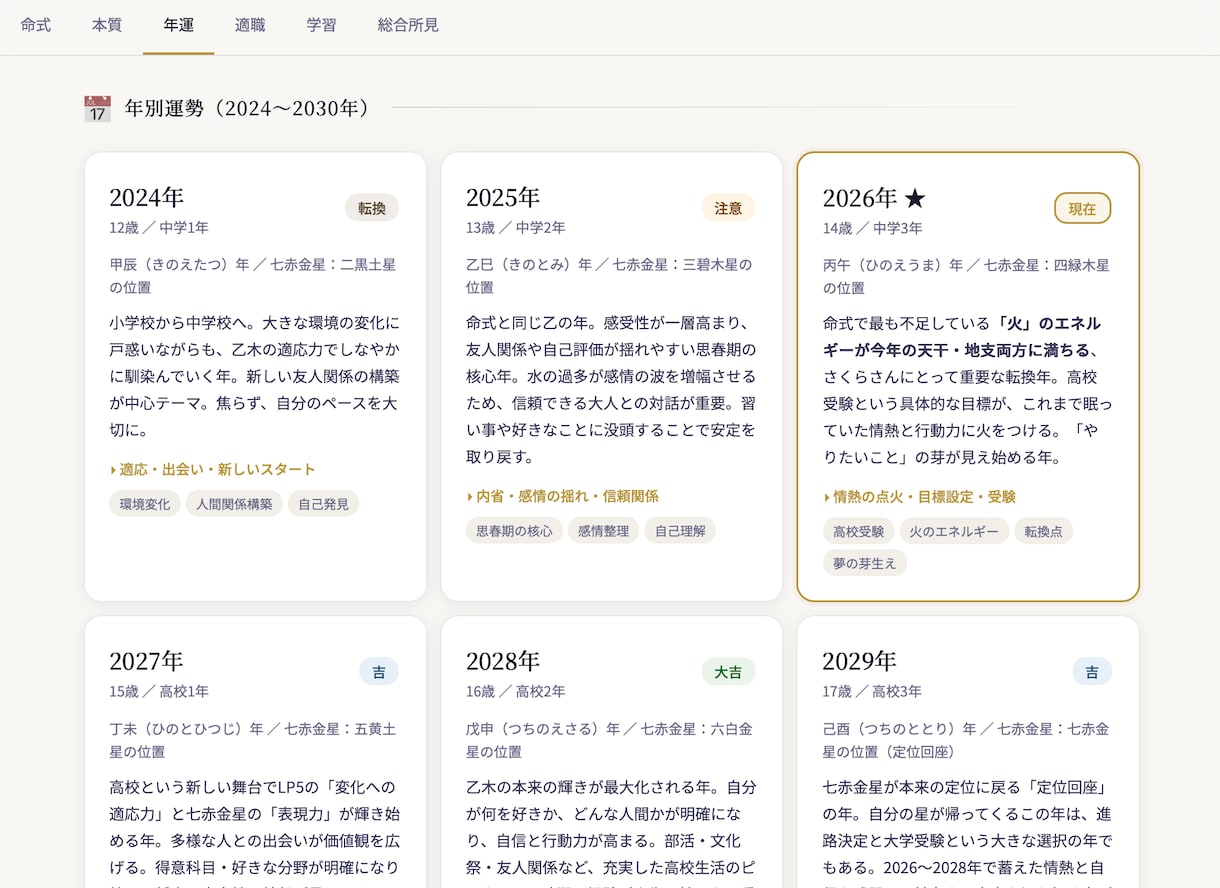Click the 己酉（つちのととり）年 line
The image size is (1220, 888).
coord(966,740)
